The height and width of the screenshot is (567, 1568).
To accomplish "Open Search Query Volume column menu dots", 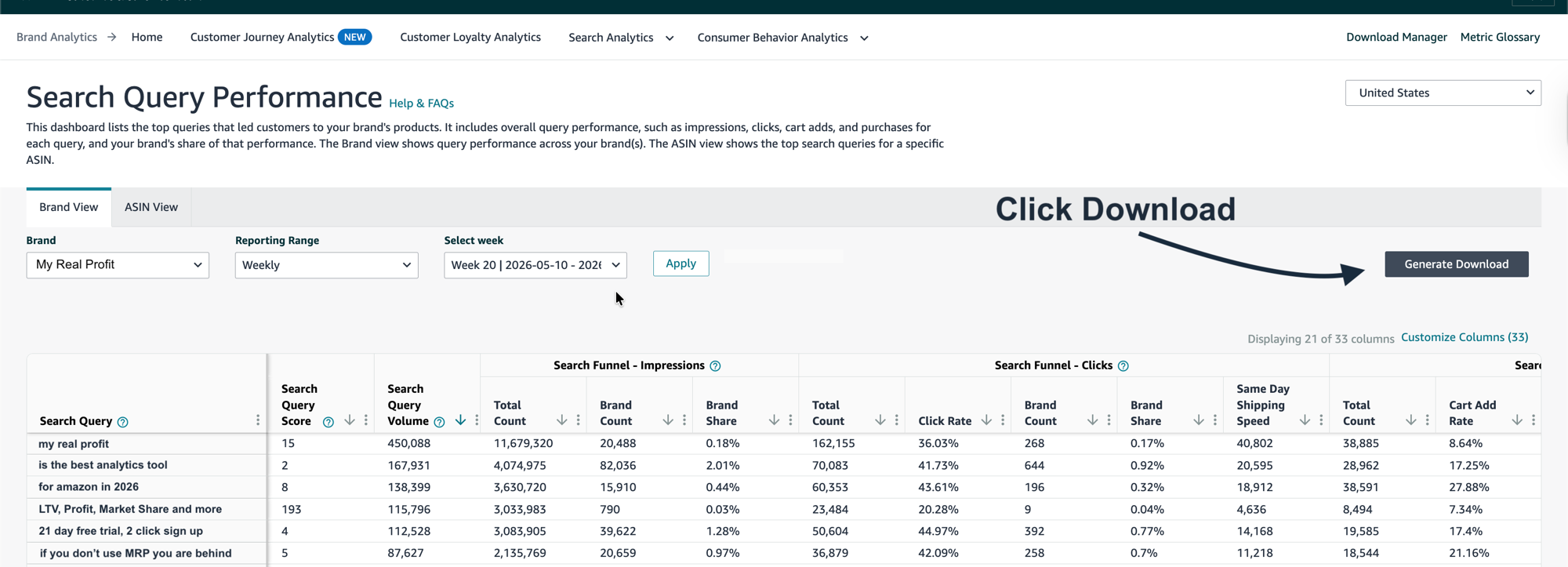I will tap(477, 420).
